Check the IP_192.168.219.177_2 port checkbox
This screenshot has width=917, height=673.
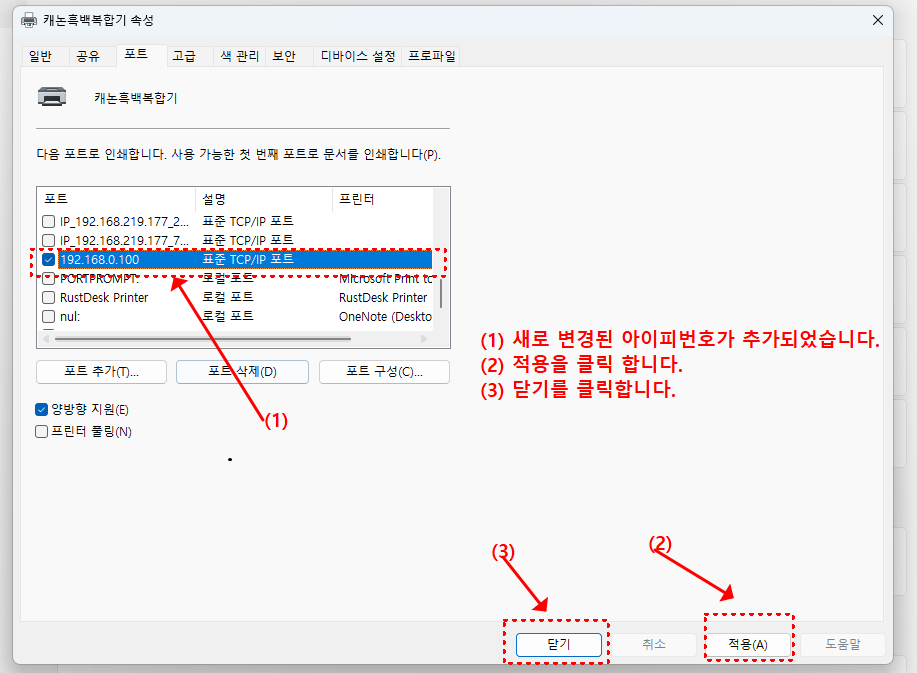pos(47,221)
